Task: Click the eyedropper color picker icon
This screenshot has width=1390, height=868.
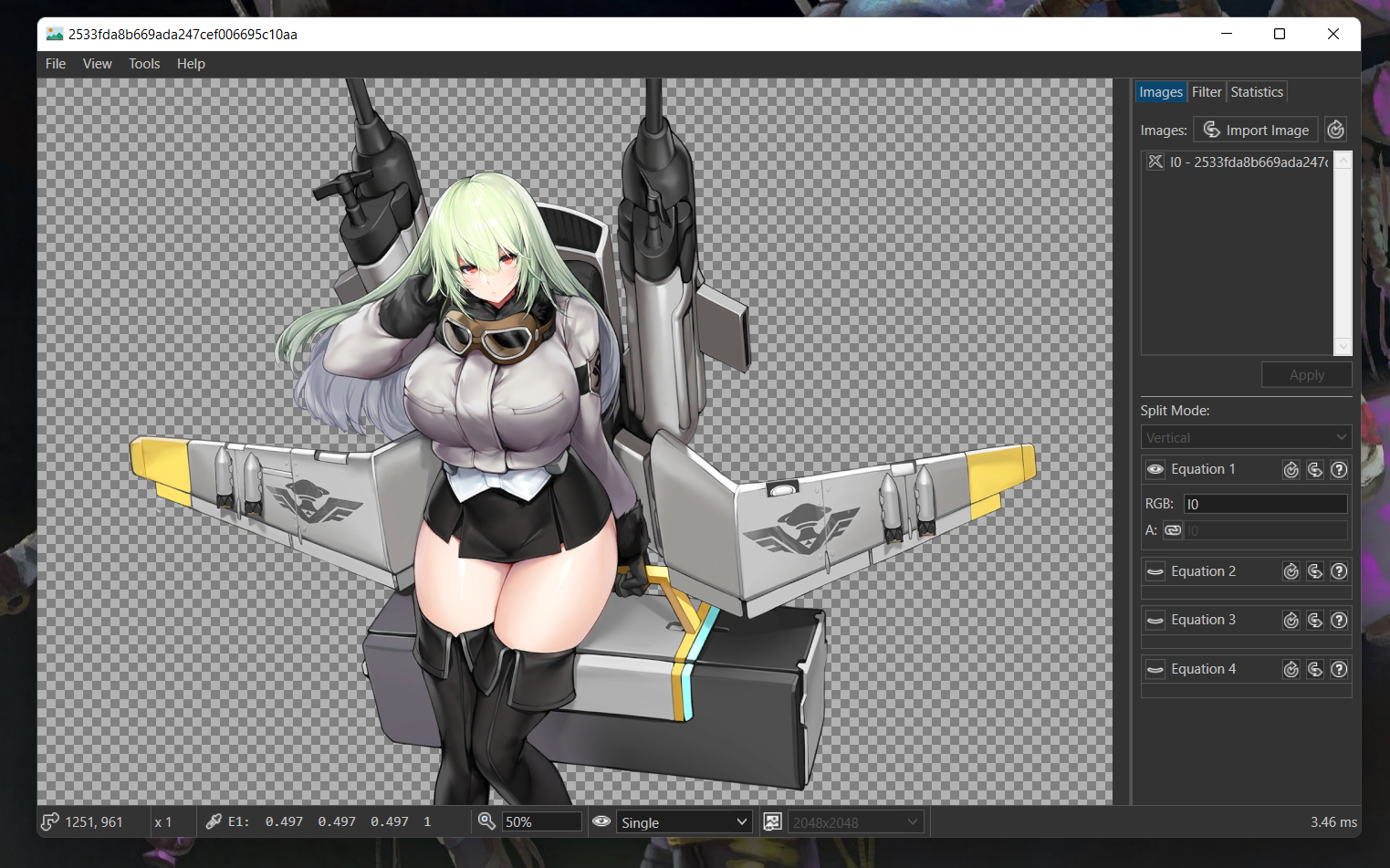Action: 214,821
